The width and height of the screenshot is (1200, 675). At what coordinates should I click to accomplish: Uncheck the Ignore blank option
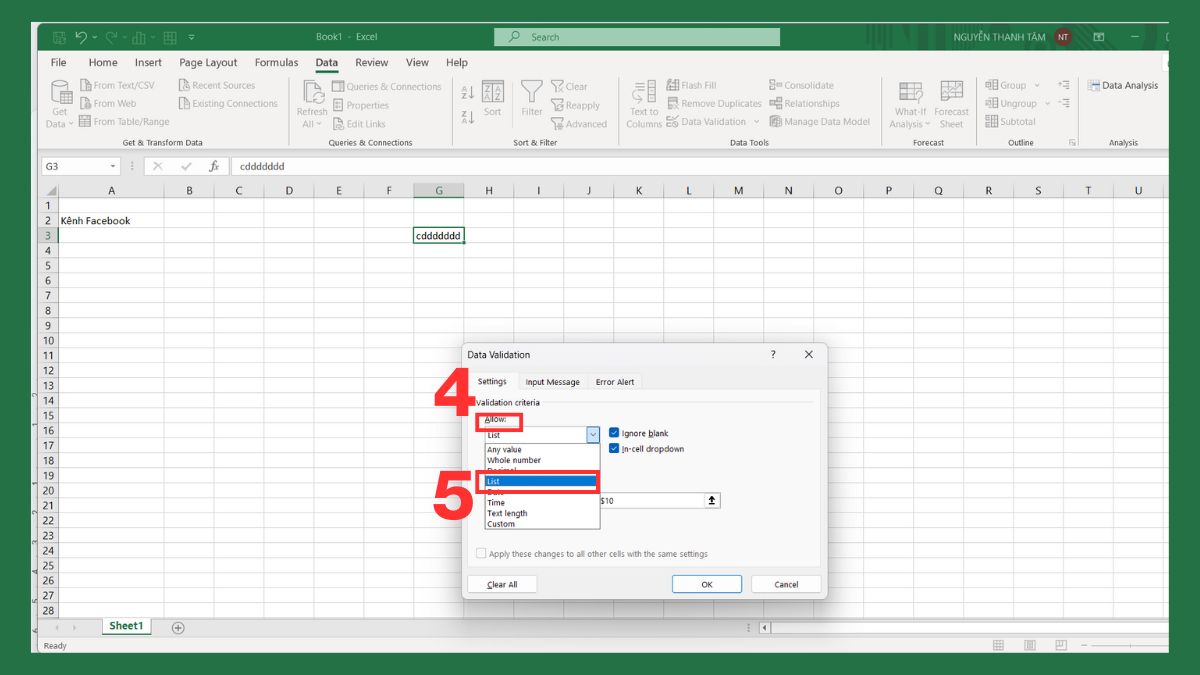pos(614,432)
